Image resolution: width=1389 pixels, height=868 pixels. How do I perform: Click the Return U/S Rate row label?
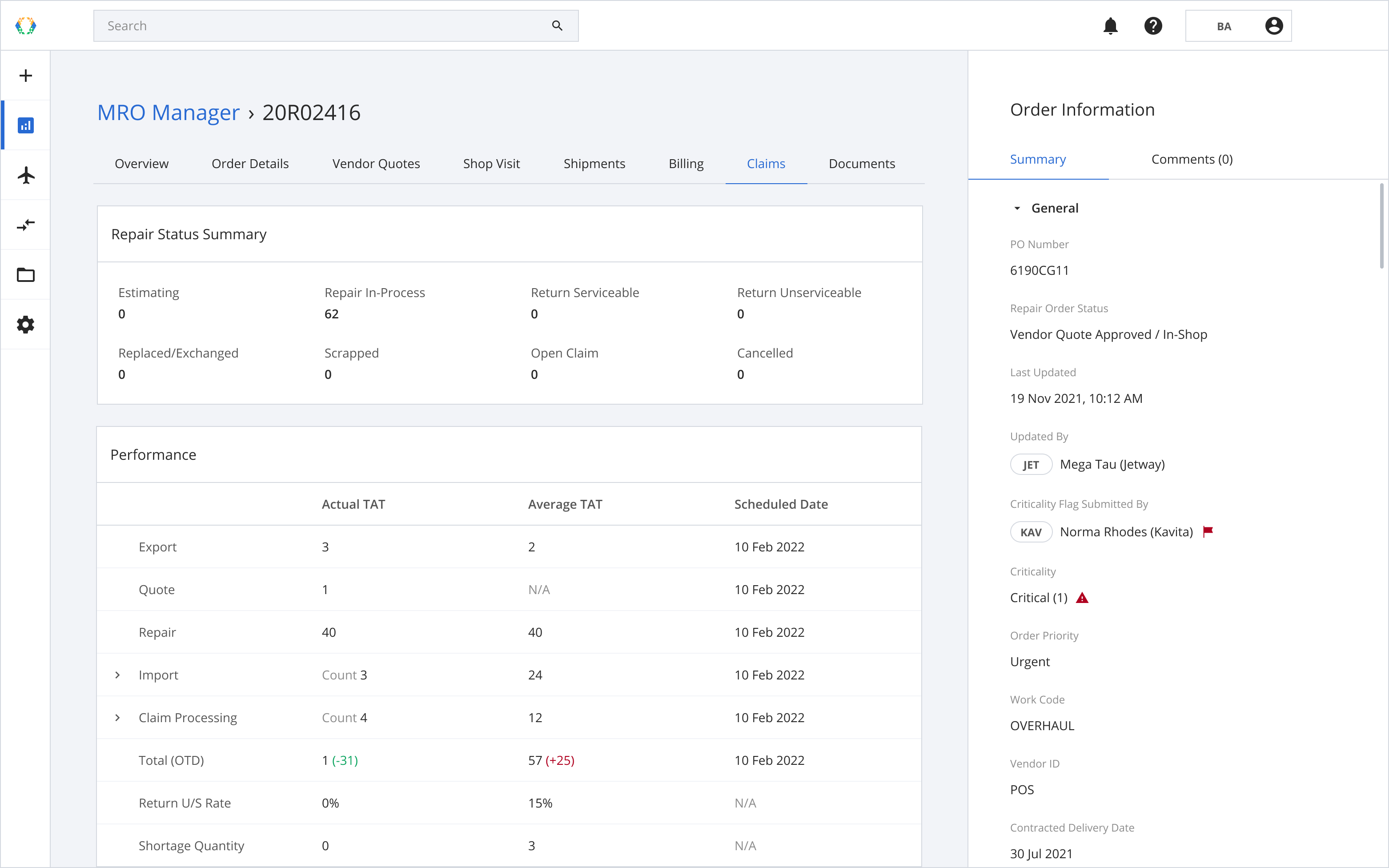coord(184,803)
